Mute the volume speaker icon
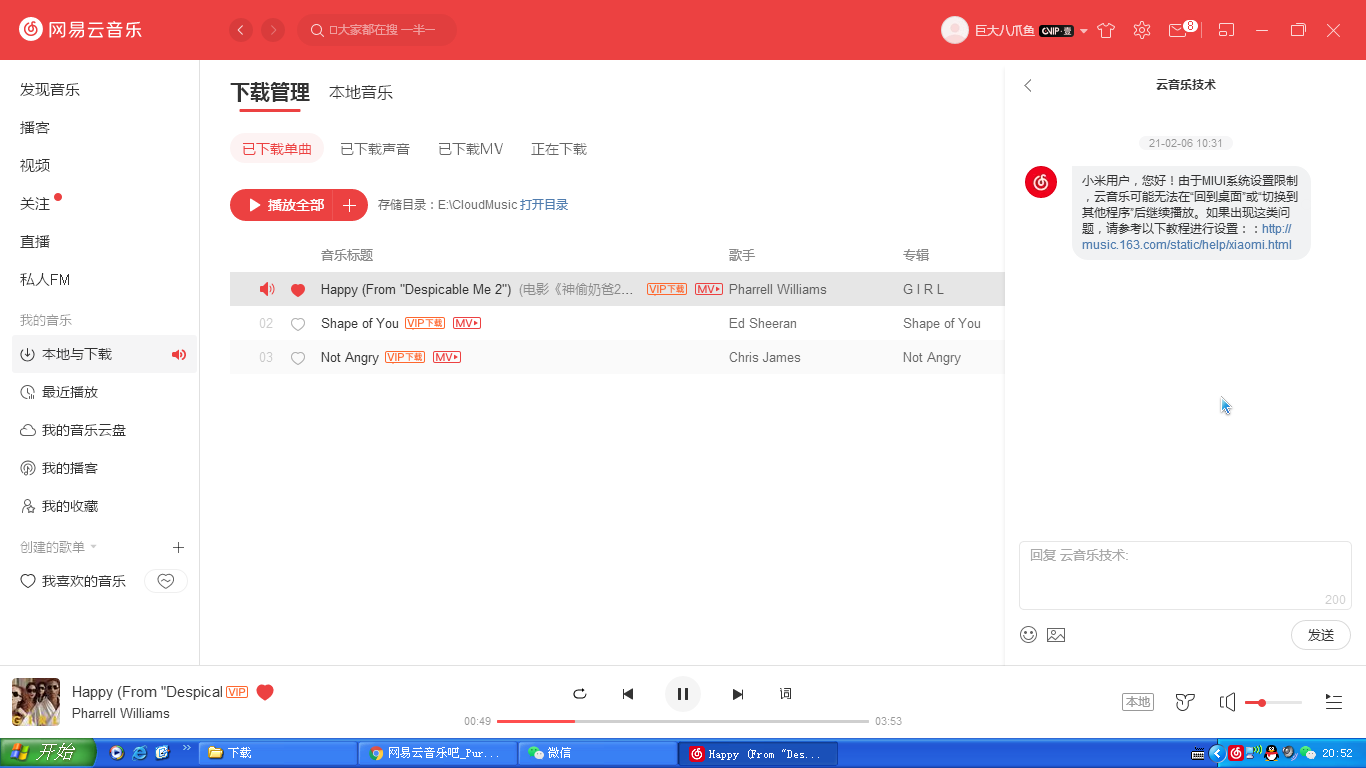This screenshot has height=768, width=1366. click(1227, 702)
